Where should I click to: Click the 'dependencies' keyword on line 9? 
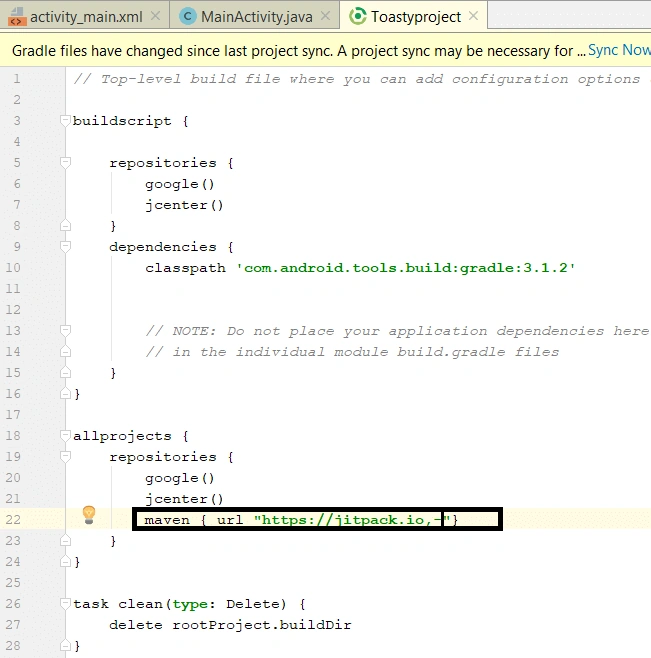(x=163, y=247)
